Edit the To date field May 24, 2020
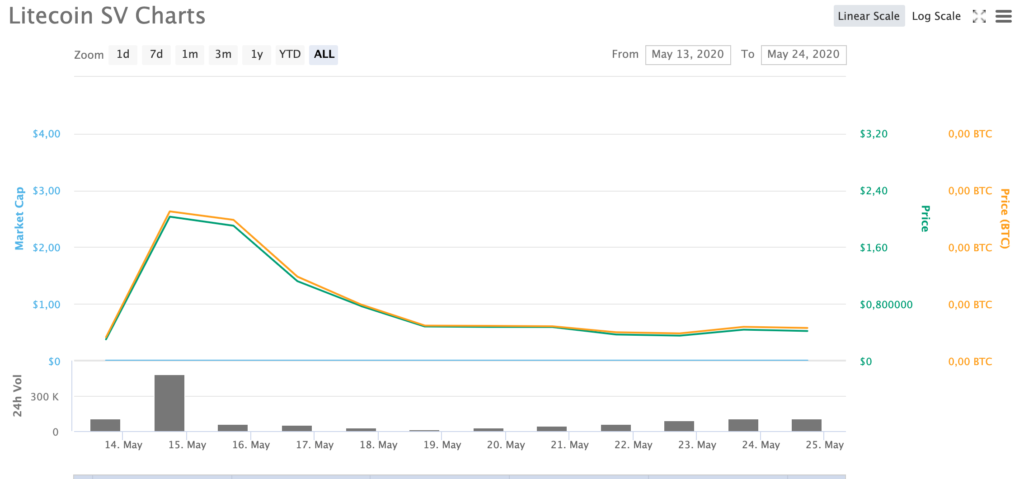The width and height of the screenshot is (1024, 479). click(x=803, y=54)
